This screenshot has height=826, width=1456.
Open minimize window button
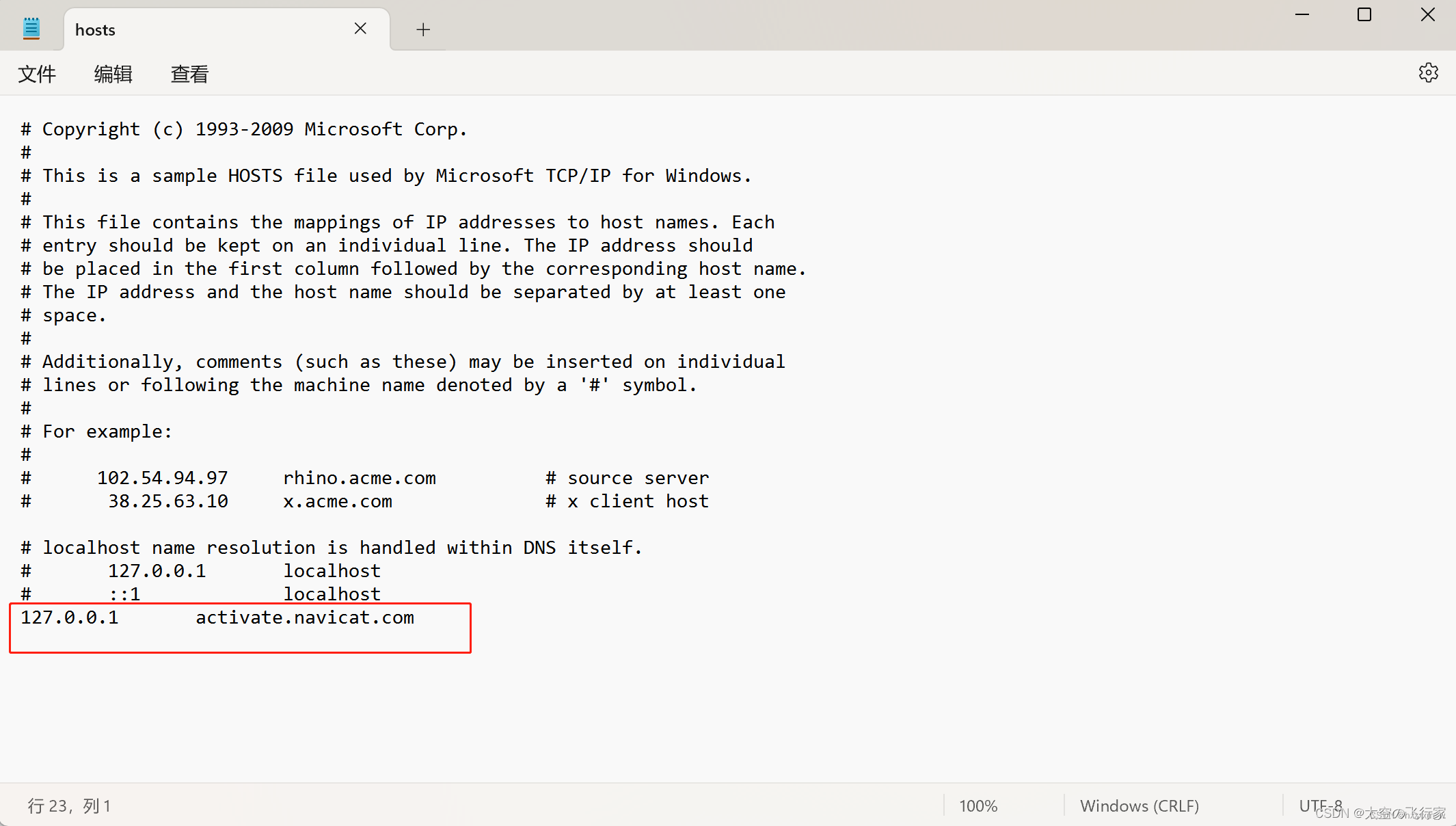click(1302, 15)
